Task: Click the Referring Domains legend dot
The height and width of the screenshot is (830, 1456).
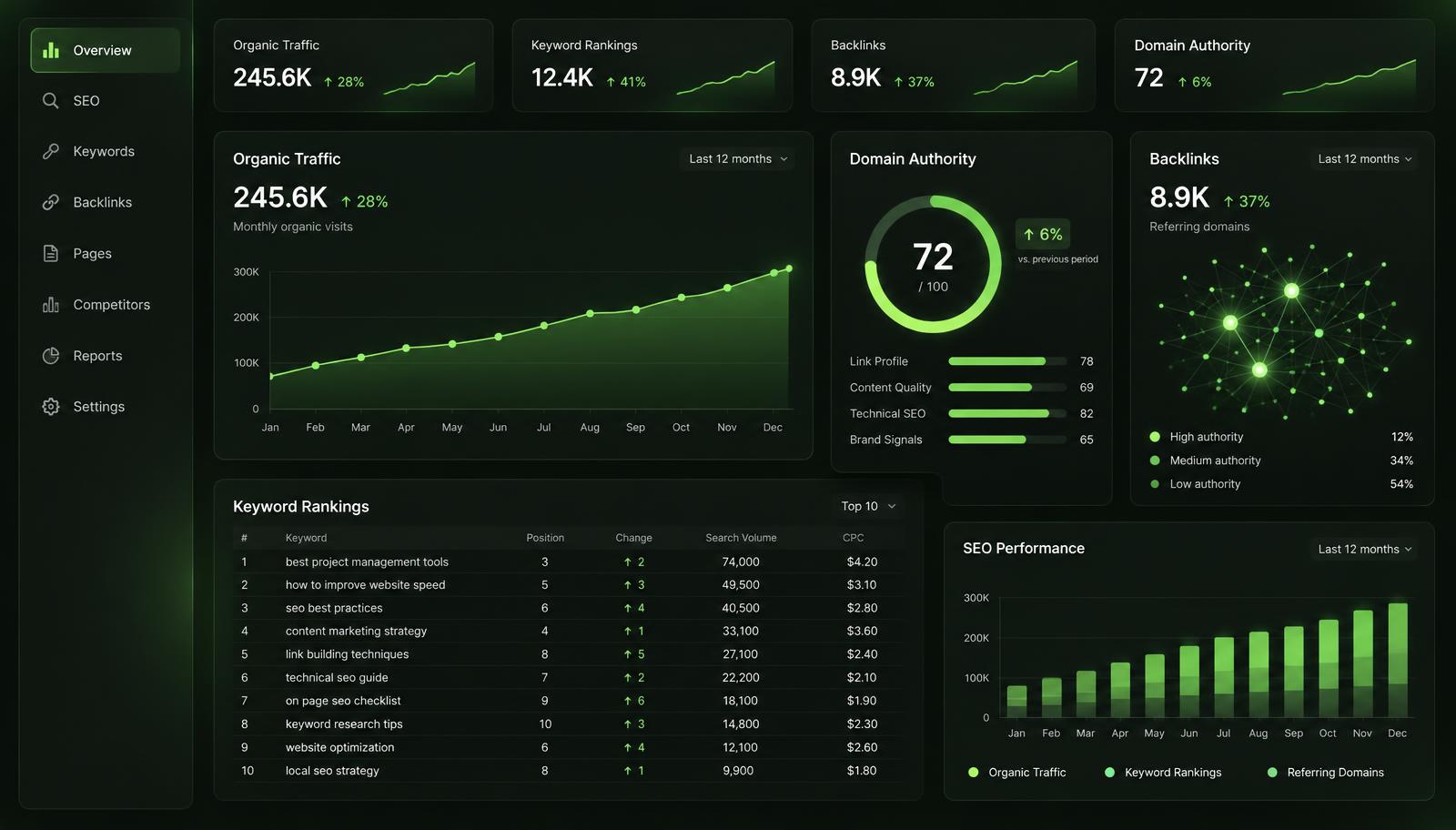Action: tap(1271, 773)
